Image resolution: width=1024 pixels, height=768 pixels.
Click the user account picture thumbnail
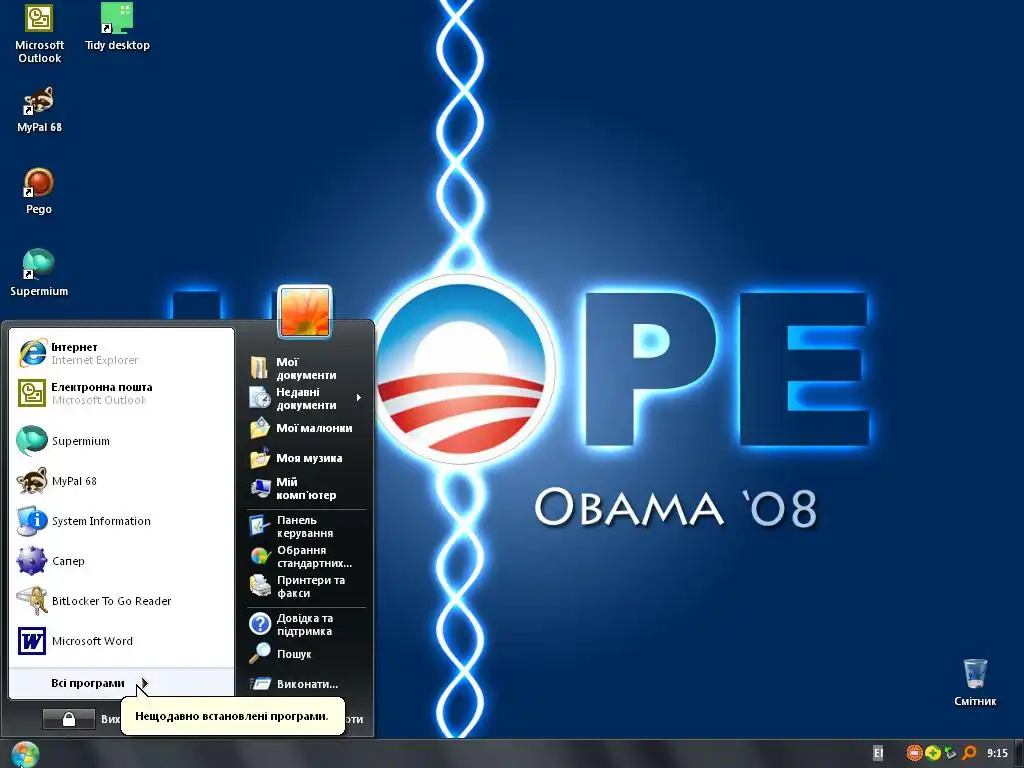[x=305, y=312]
